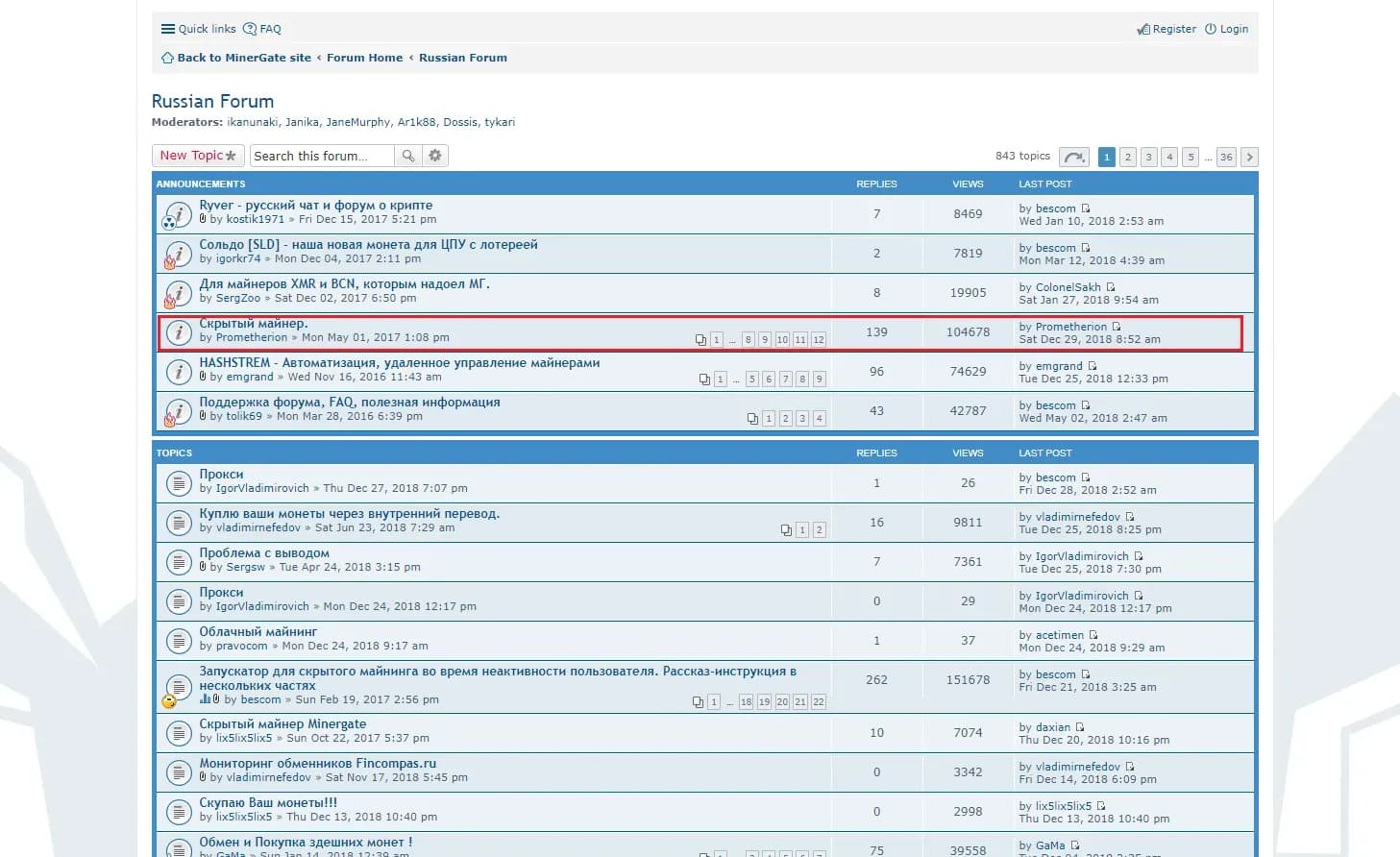The image size is (1400, 857).
Task: Open page 4 of Поддержка форума topic
Action: point(820,419)
